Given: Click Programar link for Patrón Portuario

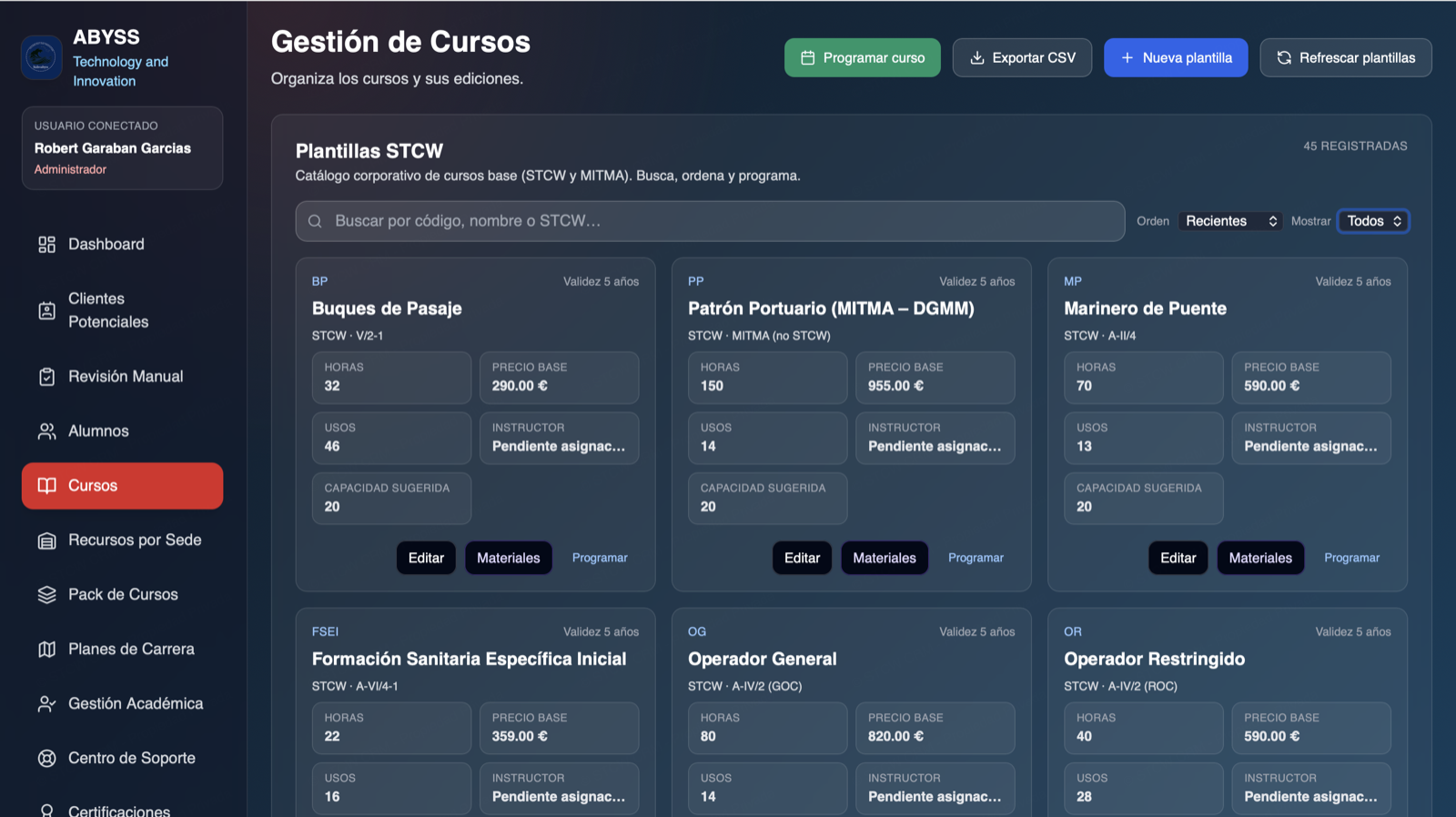Looking at the screenshot, I should tap(976, 558).
